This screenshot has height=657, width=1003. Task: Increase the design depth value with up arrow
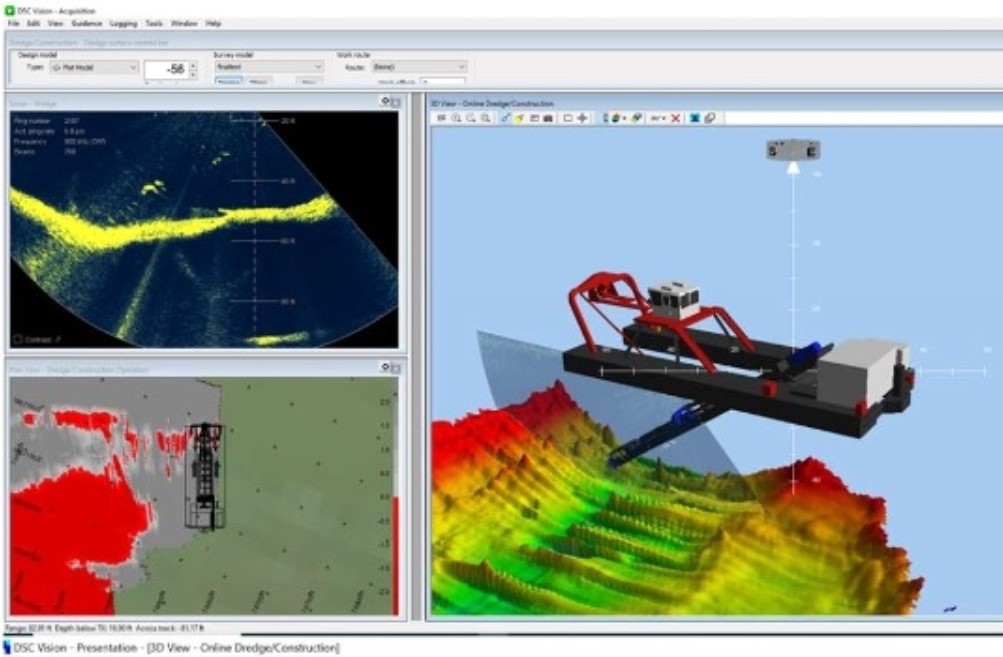(192, 65)
